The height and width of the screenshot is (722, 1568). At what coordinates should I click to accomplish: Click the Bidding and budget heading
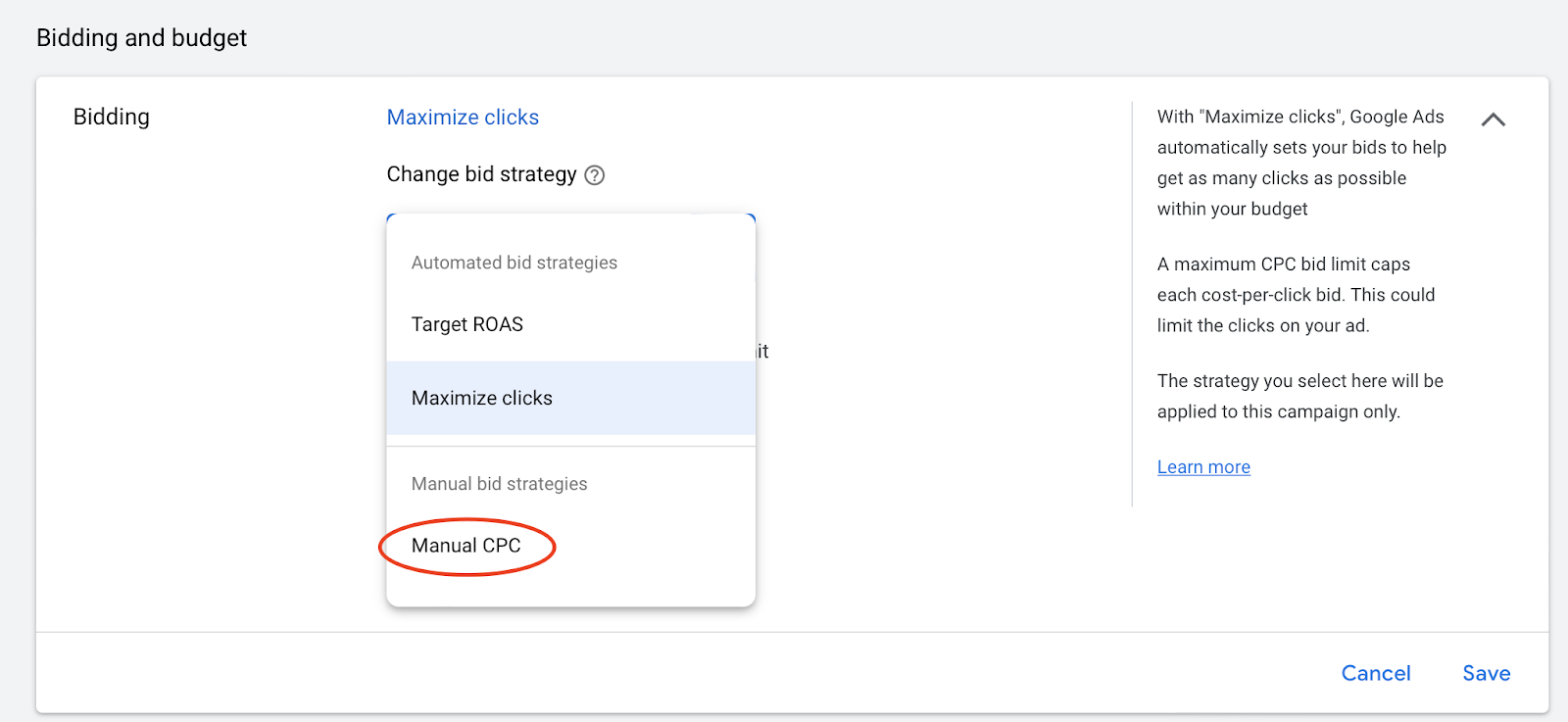pos(141,38)
